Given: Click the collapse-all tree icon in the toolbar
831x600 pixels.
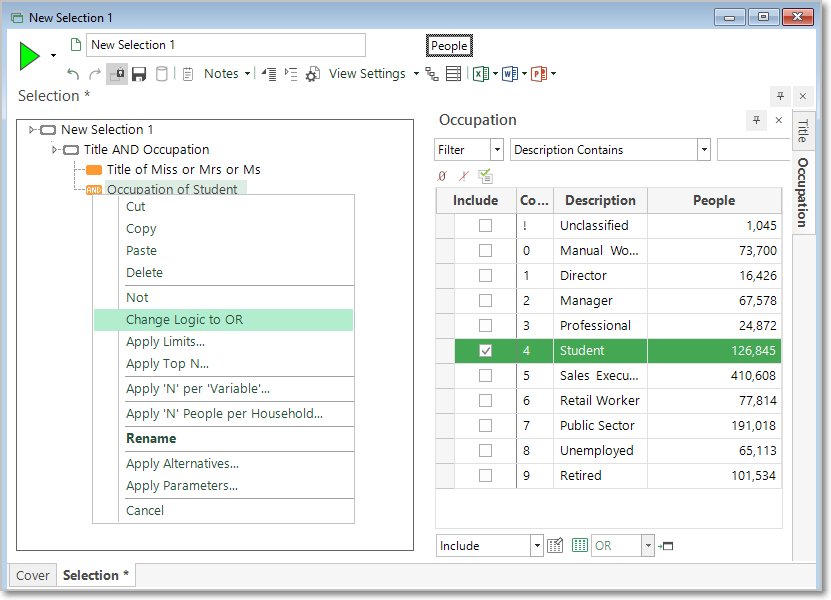Looking at the screenshot, I should click(x=269, y=74).
